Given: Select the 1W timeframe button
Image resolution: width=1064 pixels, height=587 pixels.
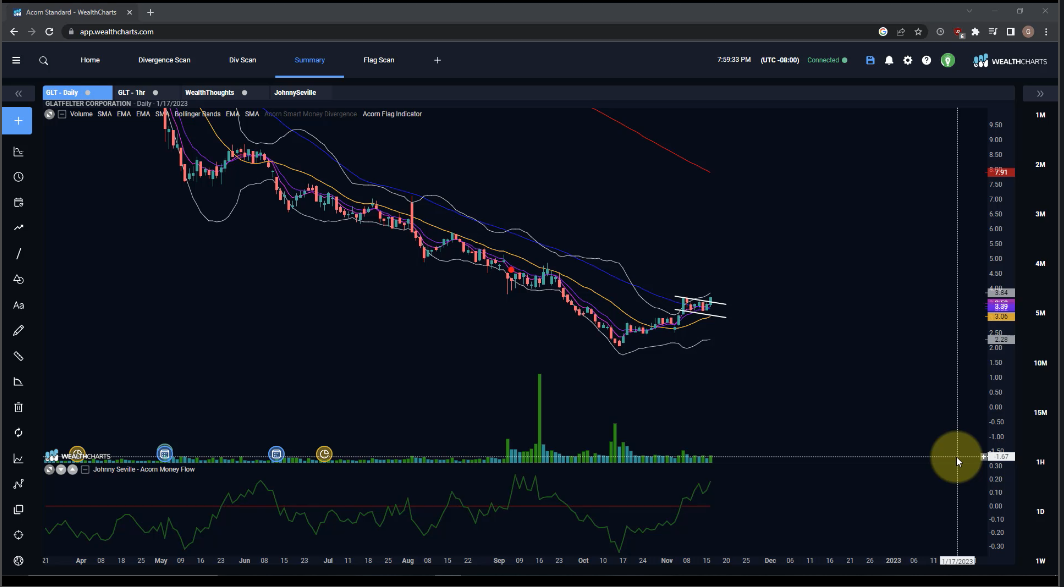Looking at the screenshot, I should 1040,561.
